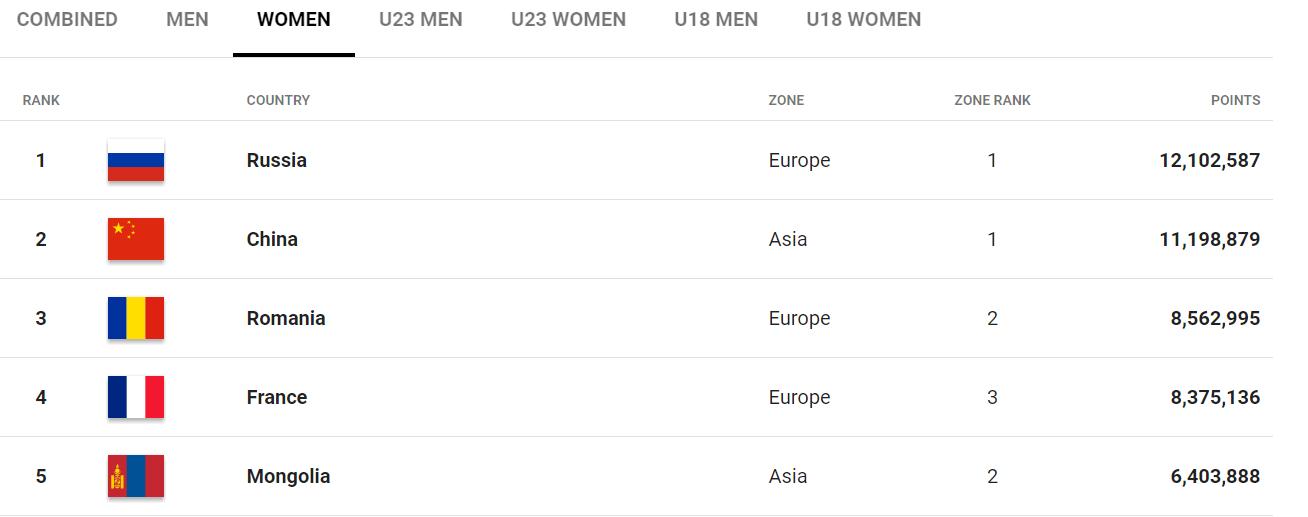This screenshot has height=517, width=1308.
Task: Click the Zone Rank column header
Action: point(992,100)
